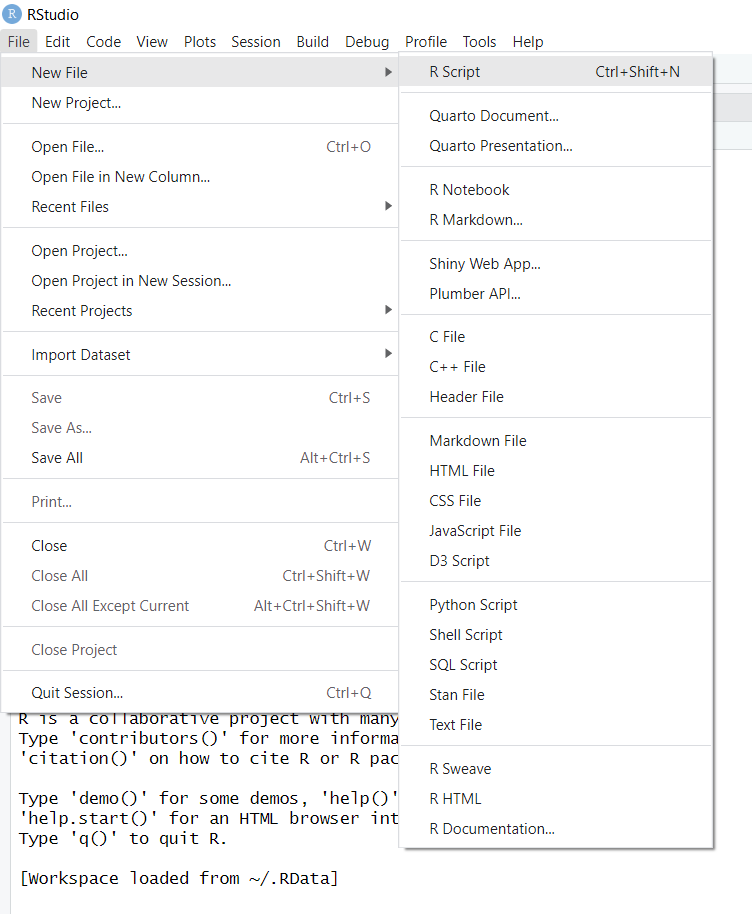
Task: Create a new R Documentation... file
Action: click(556, 829)
